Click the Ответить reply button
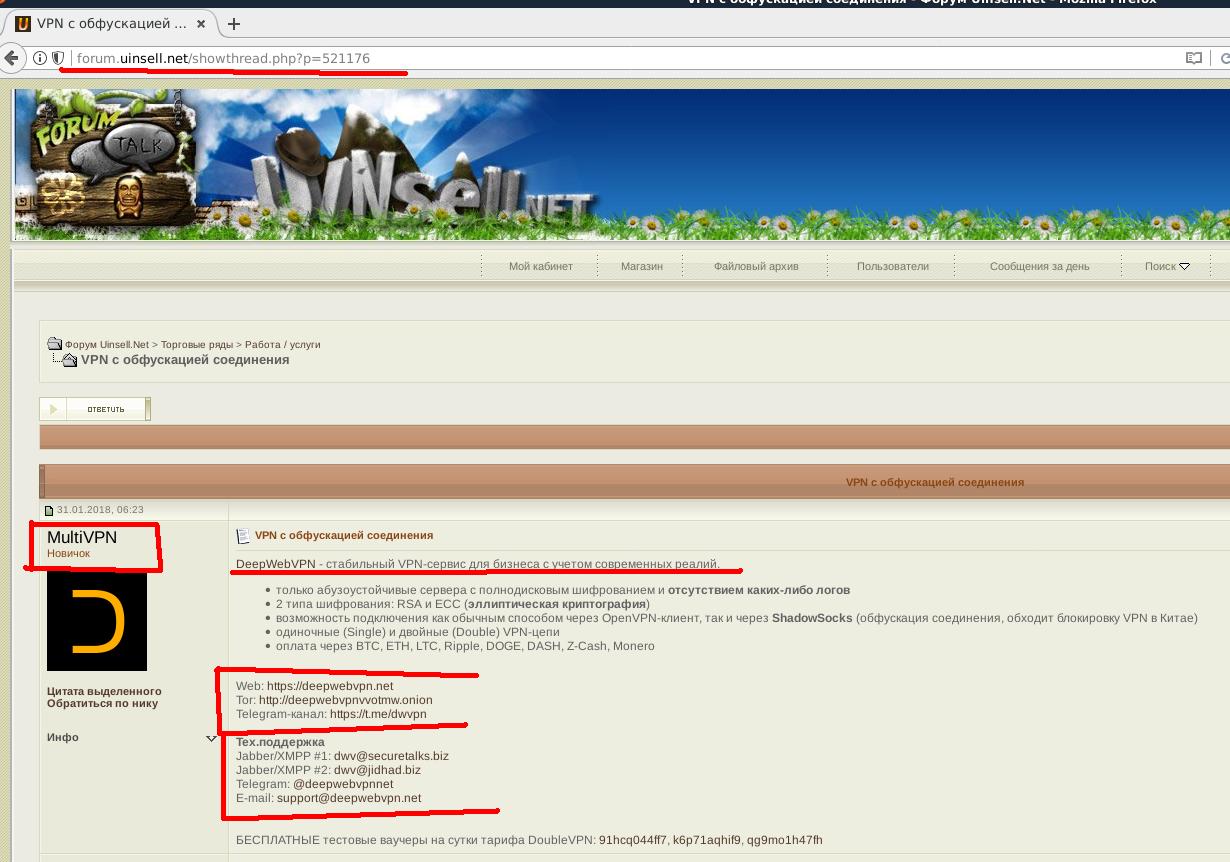 tap(95, 409)
